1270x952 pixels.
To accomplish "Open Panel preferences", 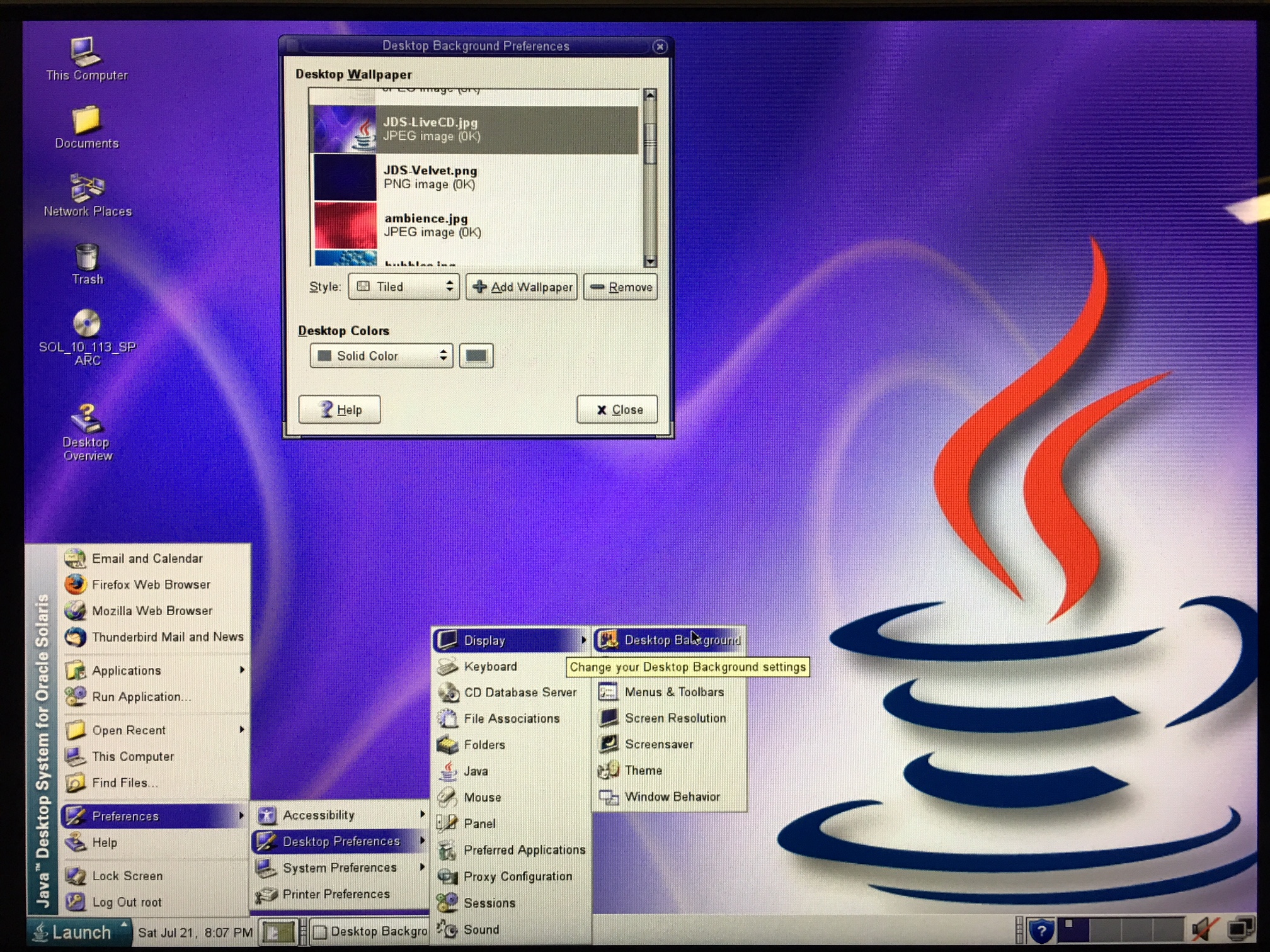I will pos(511,824).
